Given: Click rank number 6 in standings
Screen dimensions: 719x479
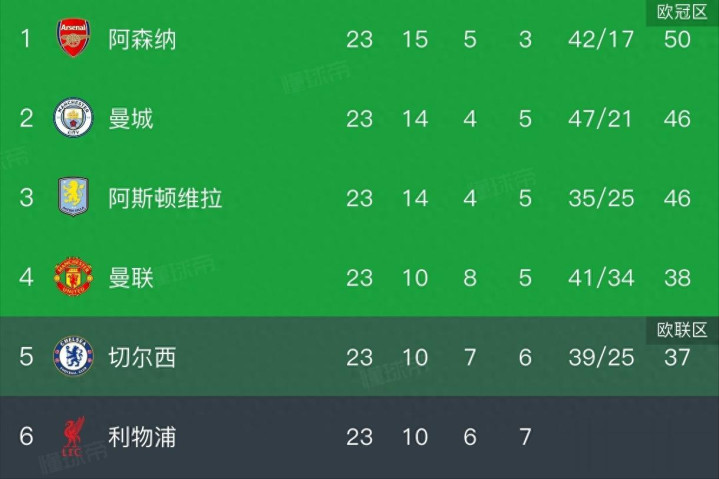Looking at the screenshot, I should click(27, 437).
